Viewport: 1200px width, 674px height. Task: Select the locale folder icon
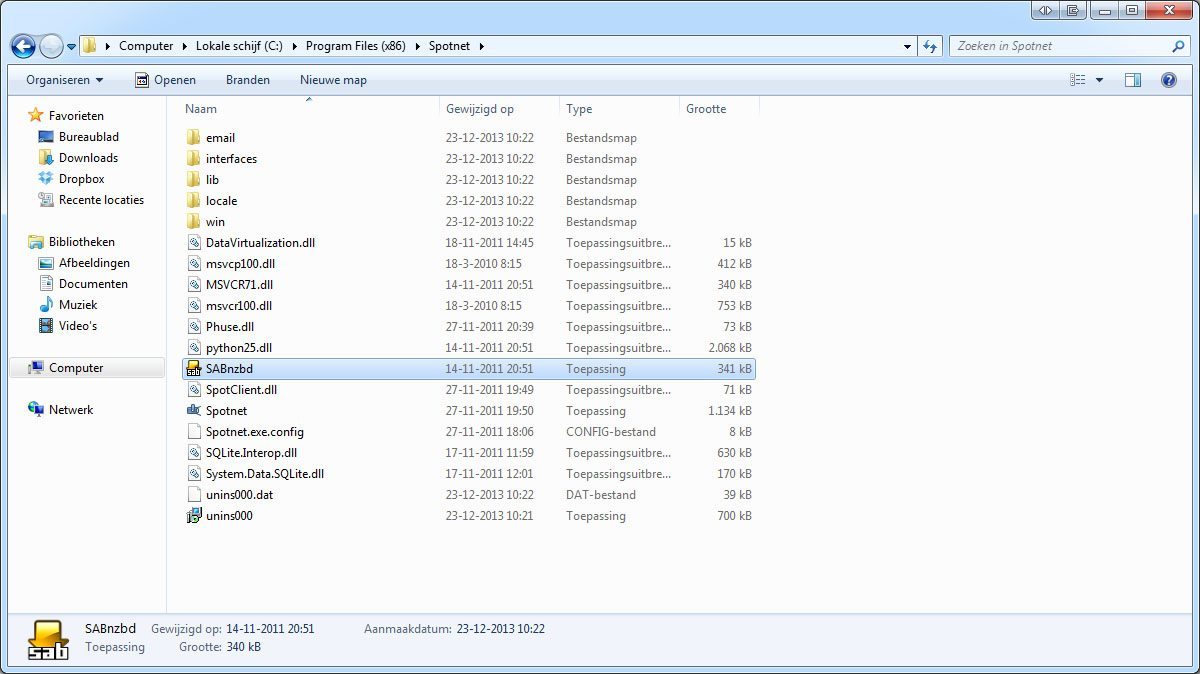194,201
